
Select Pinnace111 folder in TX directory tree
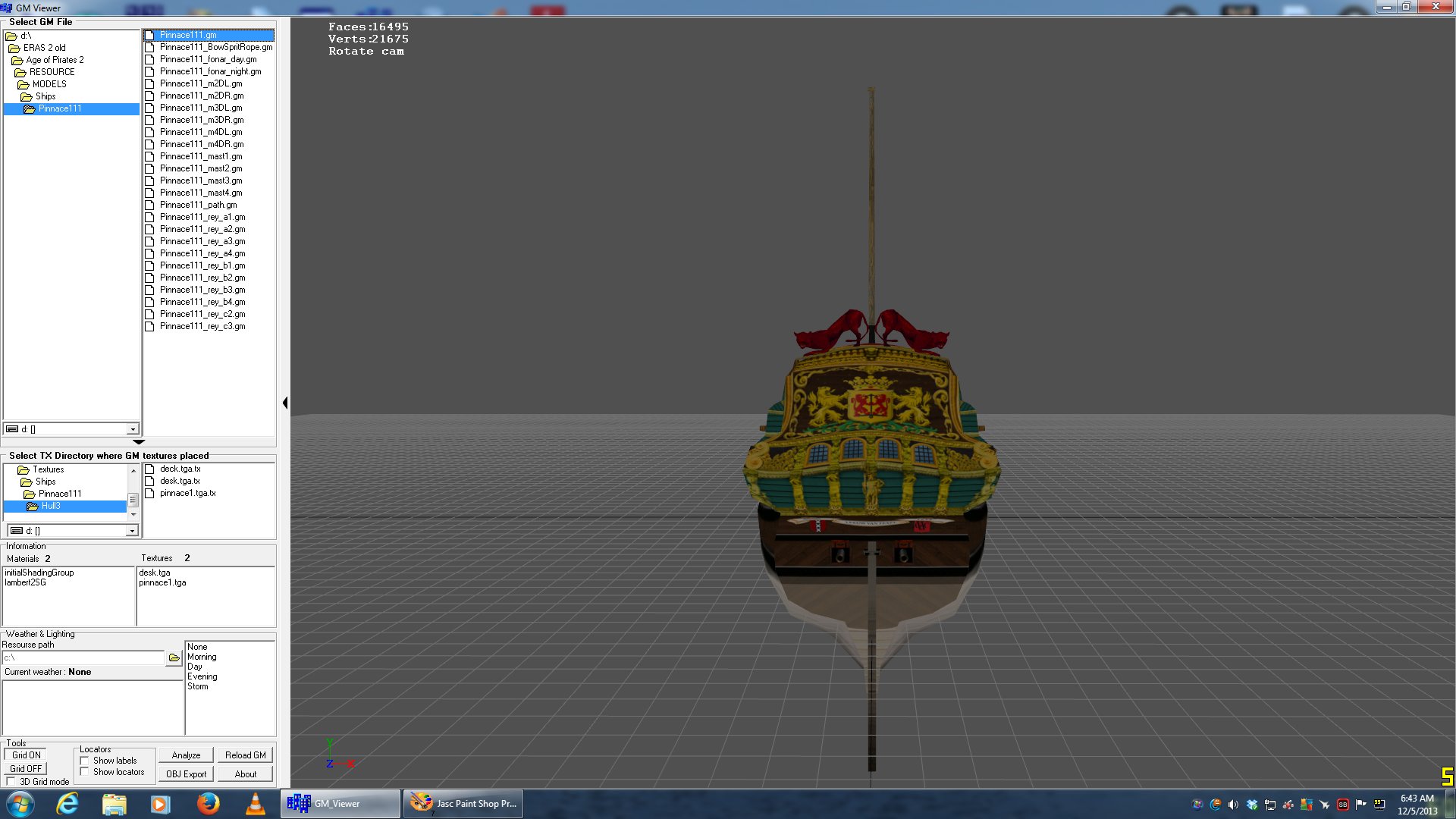point(60,494)
